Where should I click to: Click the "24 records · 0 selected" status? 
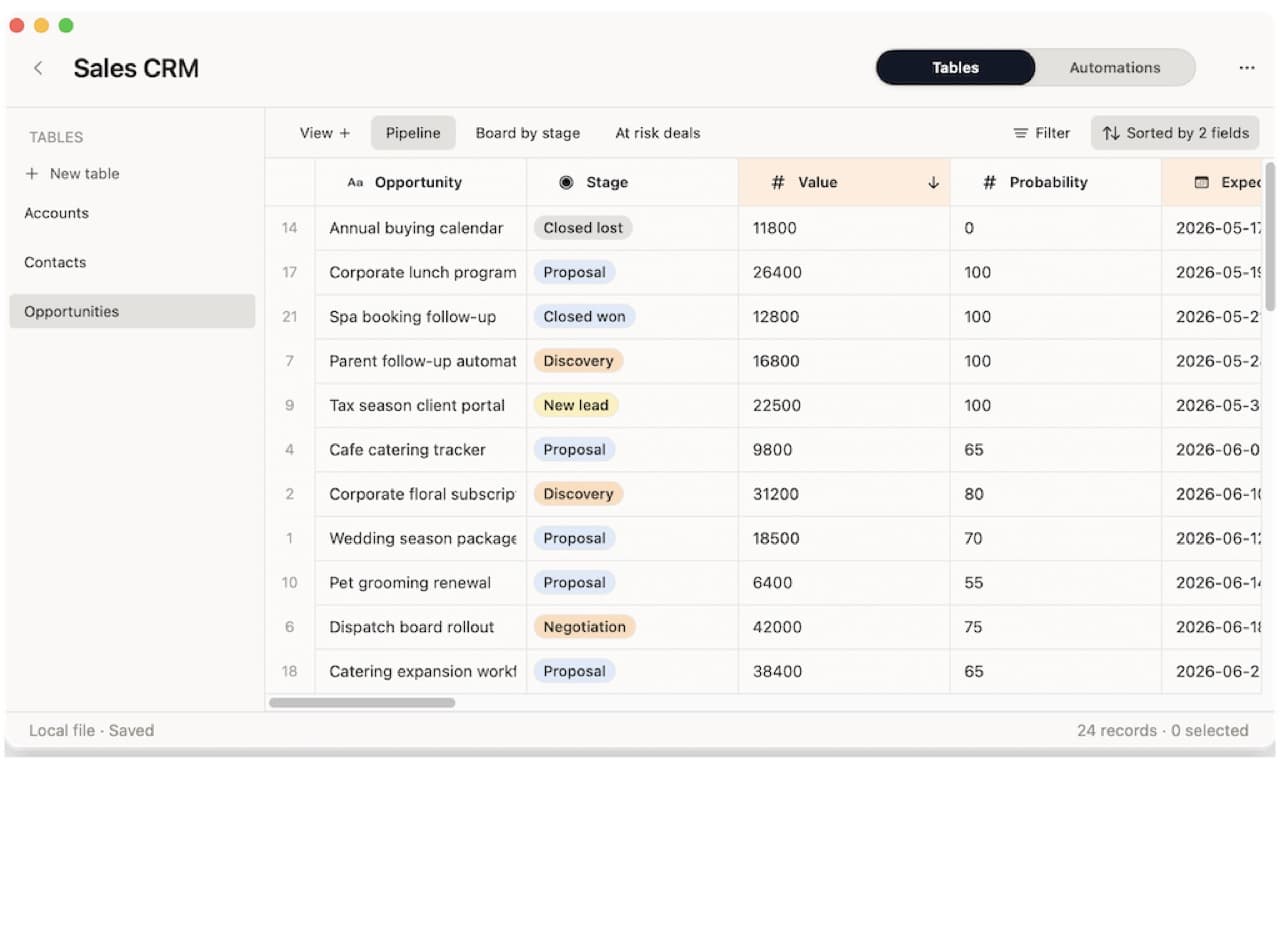[1162, 731]
